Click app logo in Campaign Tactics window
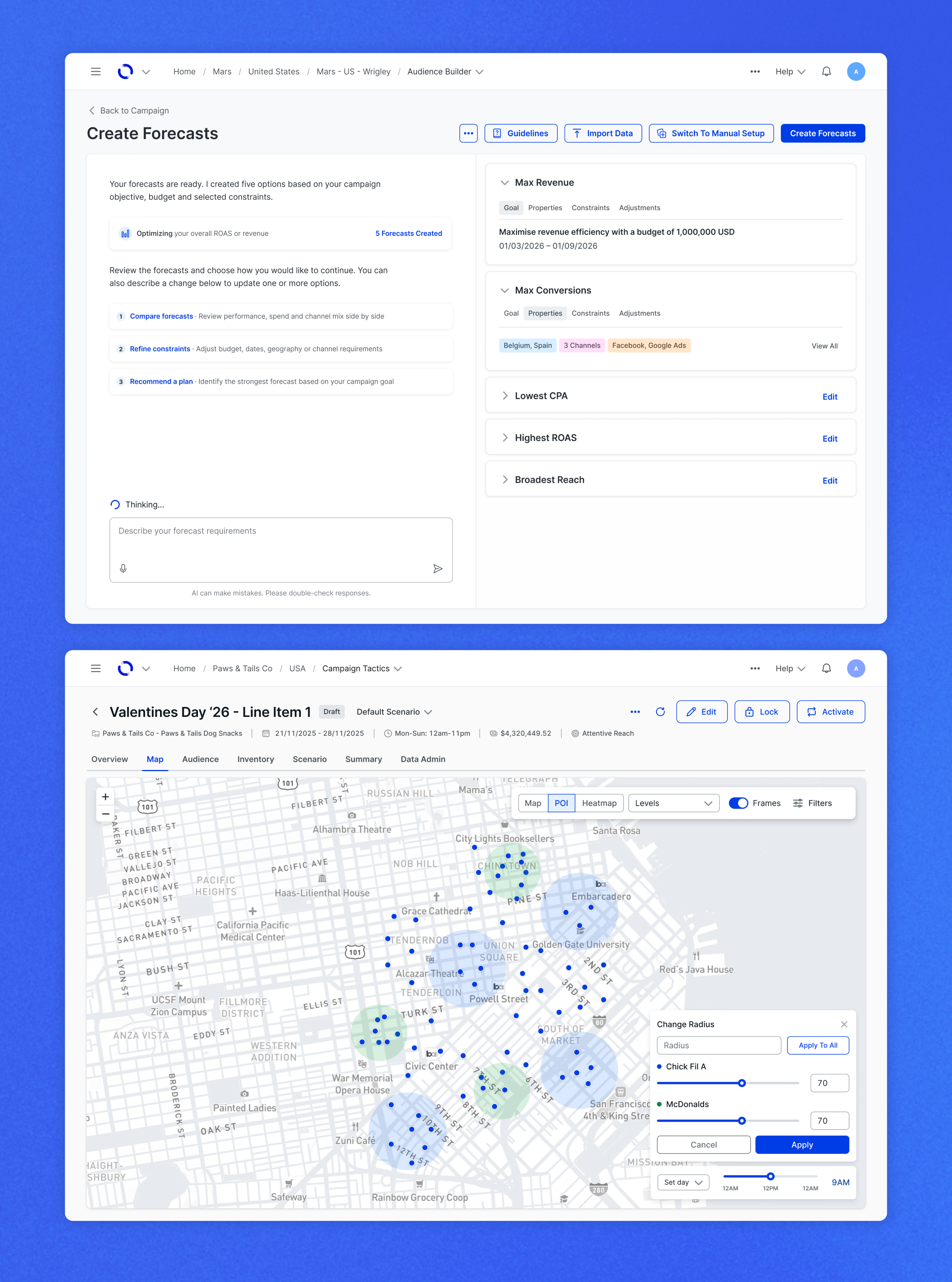The image size is (952, 1282). [125, 668]
